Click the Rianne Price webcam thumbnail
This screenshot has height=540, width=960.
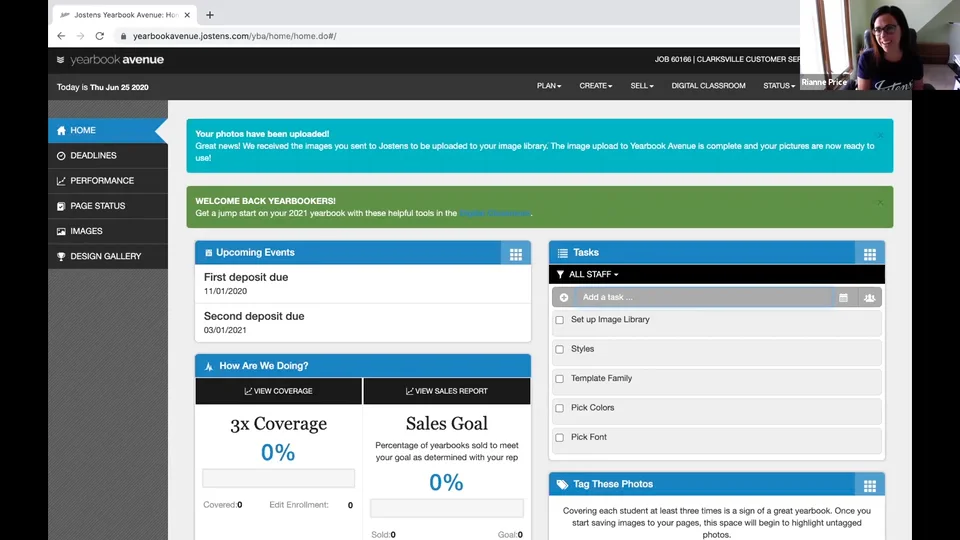pyautogui.click(x=880, y=45)
